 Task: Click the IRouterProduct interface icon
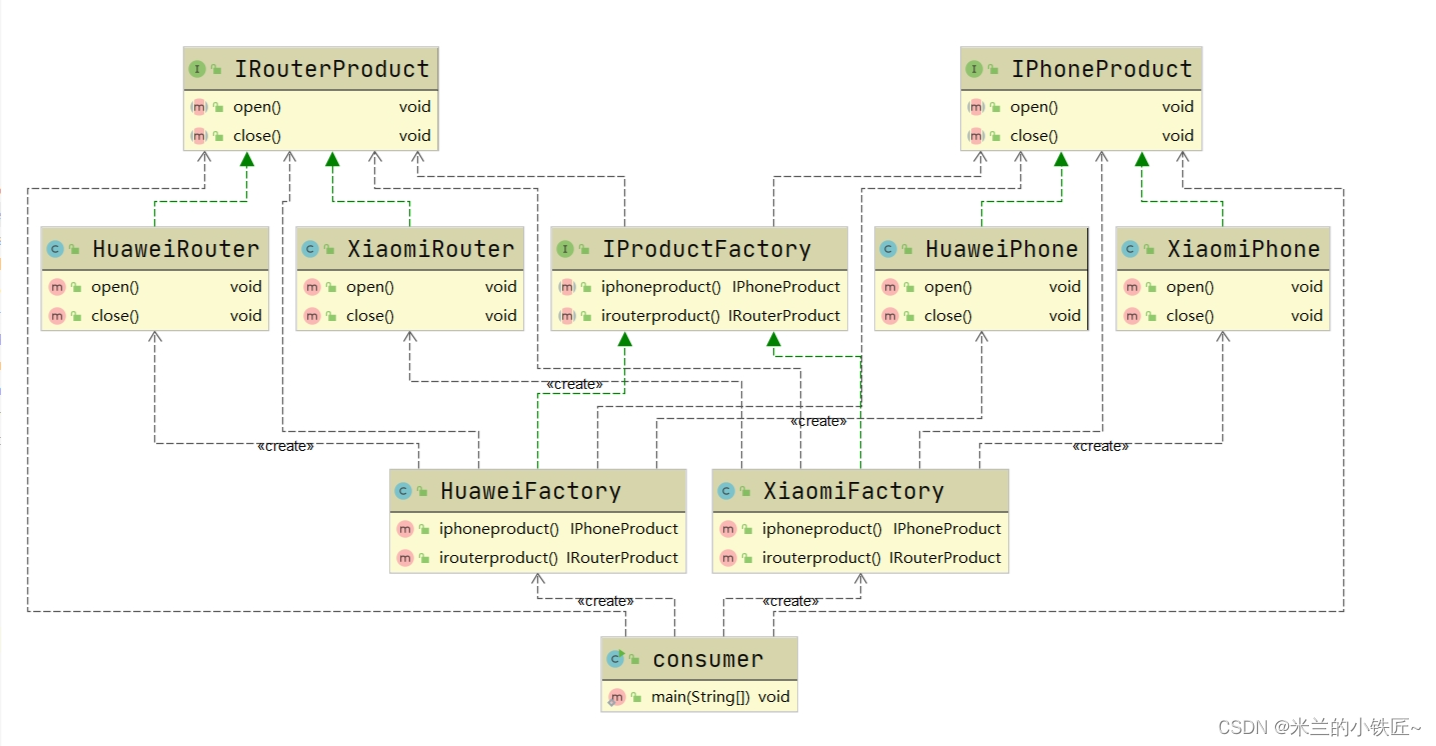pyautogui.click(x=196, y=69)
